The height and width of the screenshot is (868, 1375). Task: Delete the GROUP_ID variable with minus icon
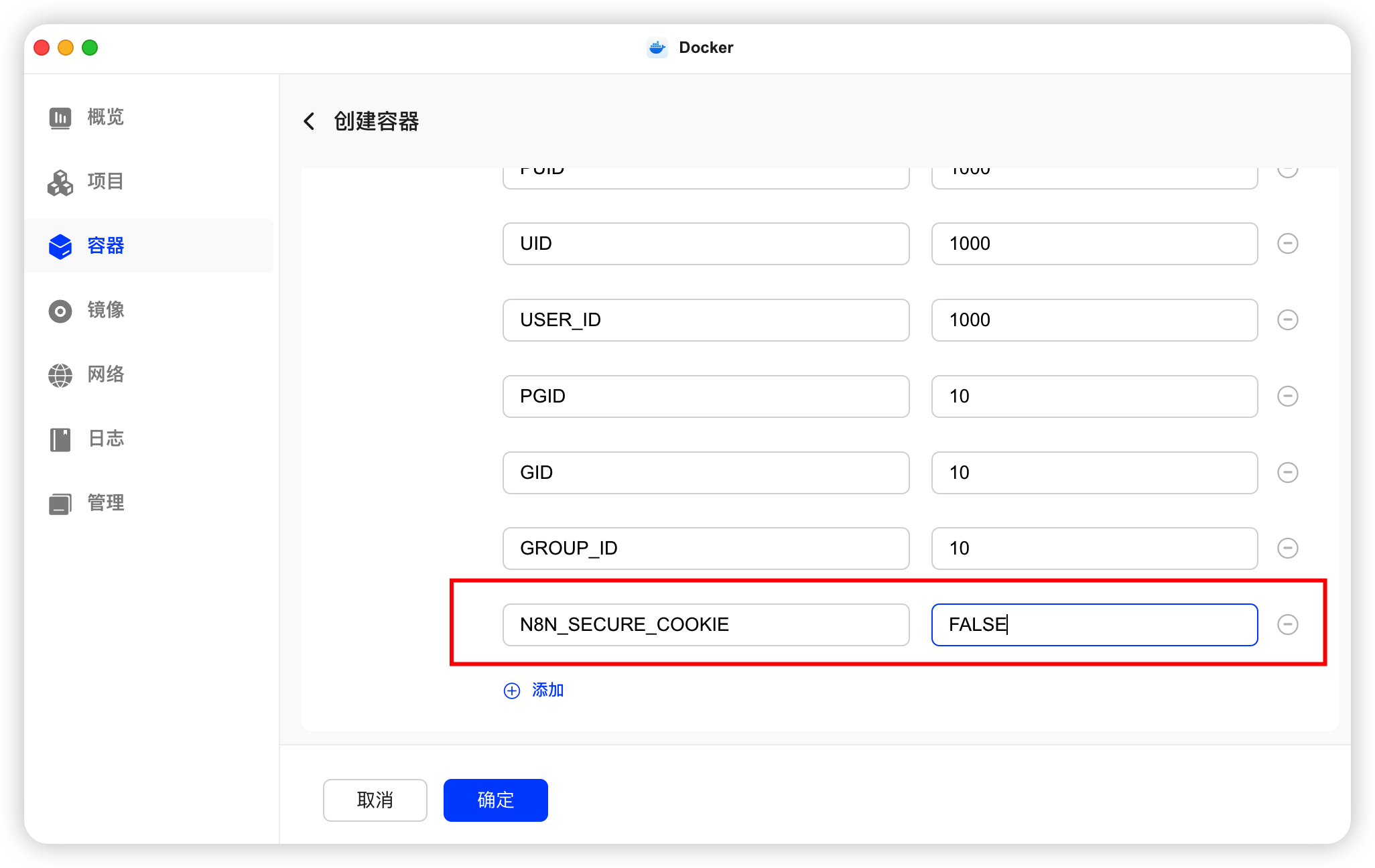click(1287, 549)
